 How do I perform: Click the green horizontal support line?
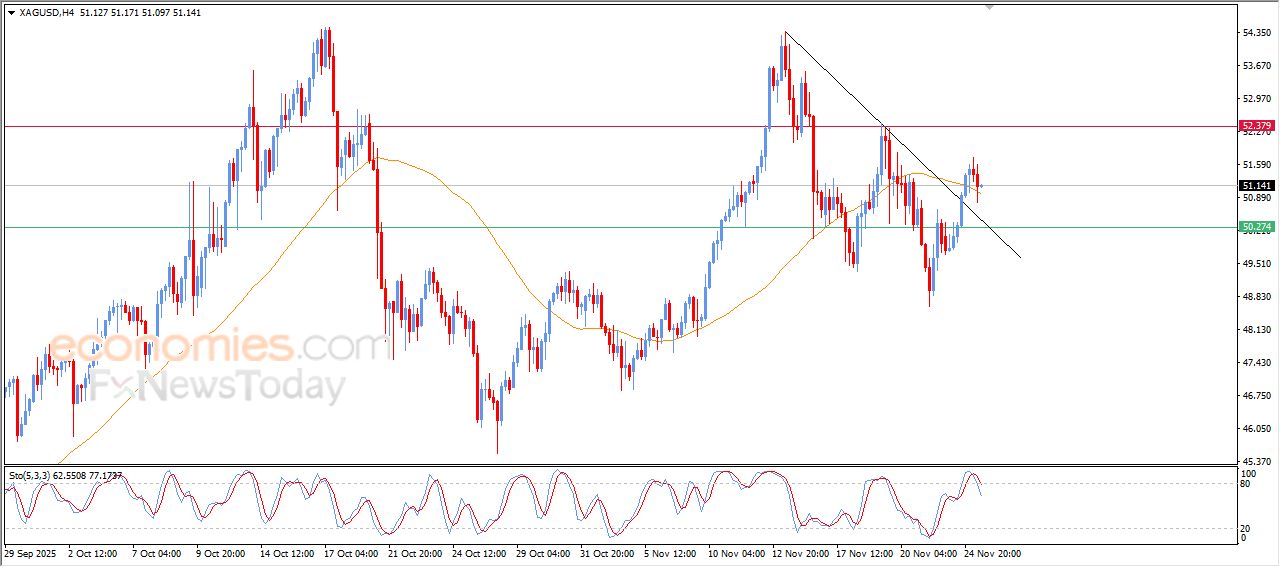tap(600, 228)
